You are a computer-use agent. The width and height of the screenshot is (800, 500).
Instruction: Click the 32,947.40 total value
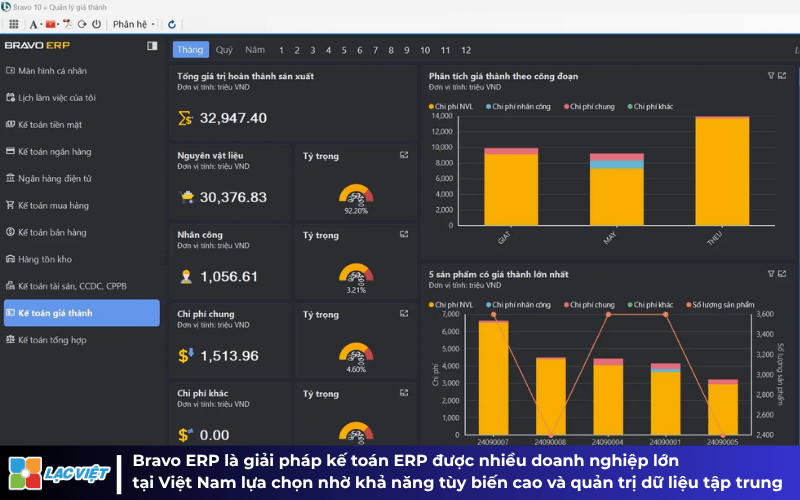(233, 118)
